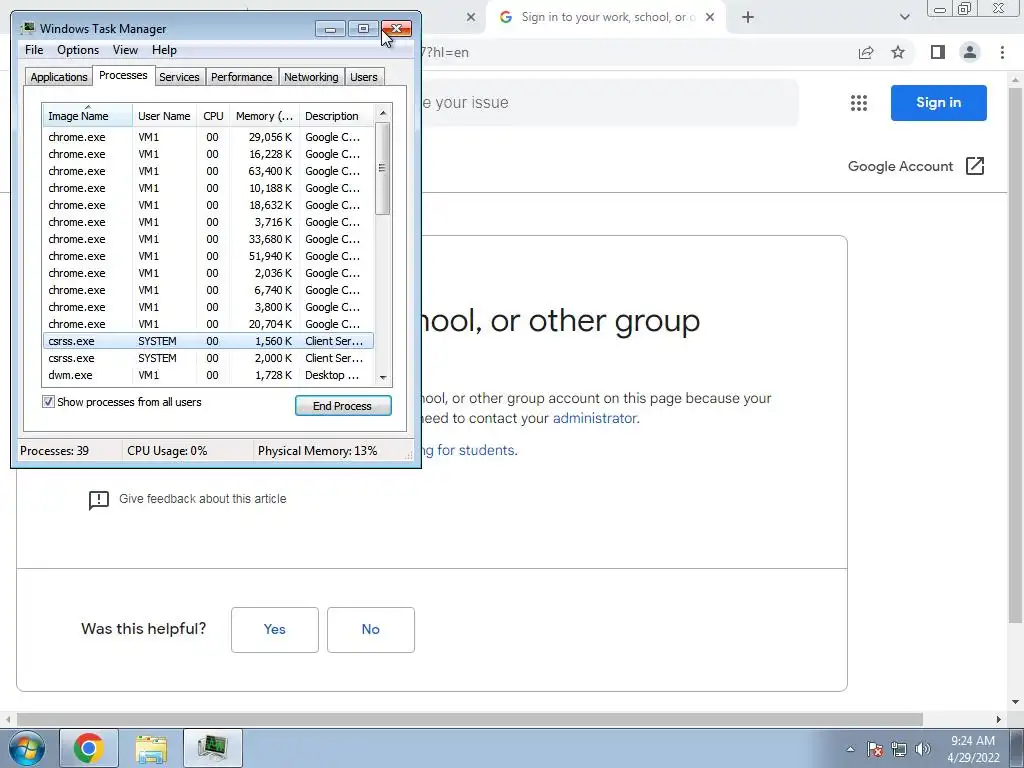Screen dimensions: 1024x768
Task: Click the Task Manager title bar icon
Action: coord(27,28)
